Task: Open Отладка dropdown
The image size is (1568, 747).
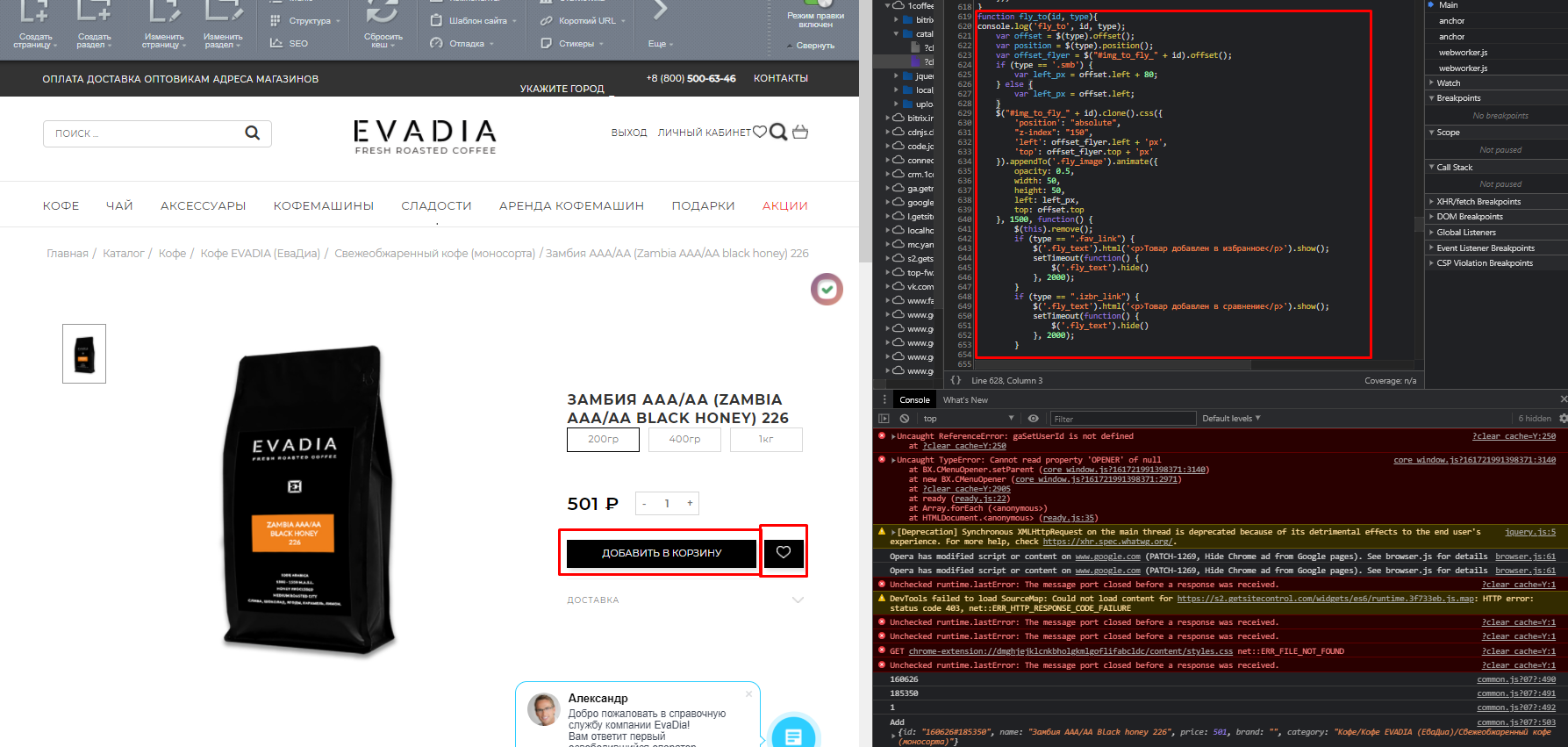Action: [462, 43]
